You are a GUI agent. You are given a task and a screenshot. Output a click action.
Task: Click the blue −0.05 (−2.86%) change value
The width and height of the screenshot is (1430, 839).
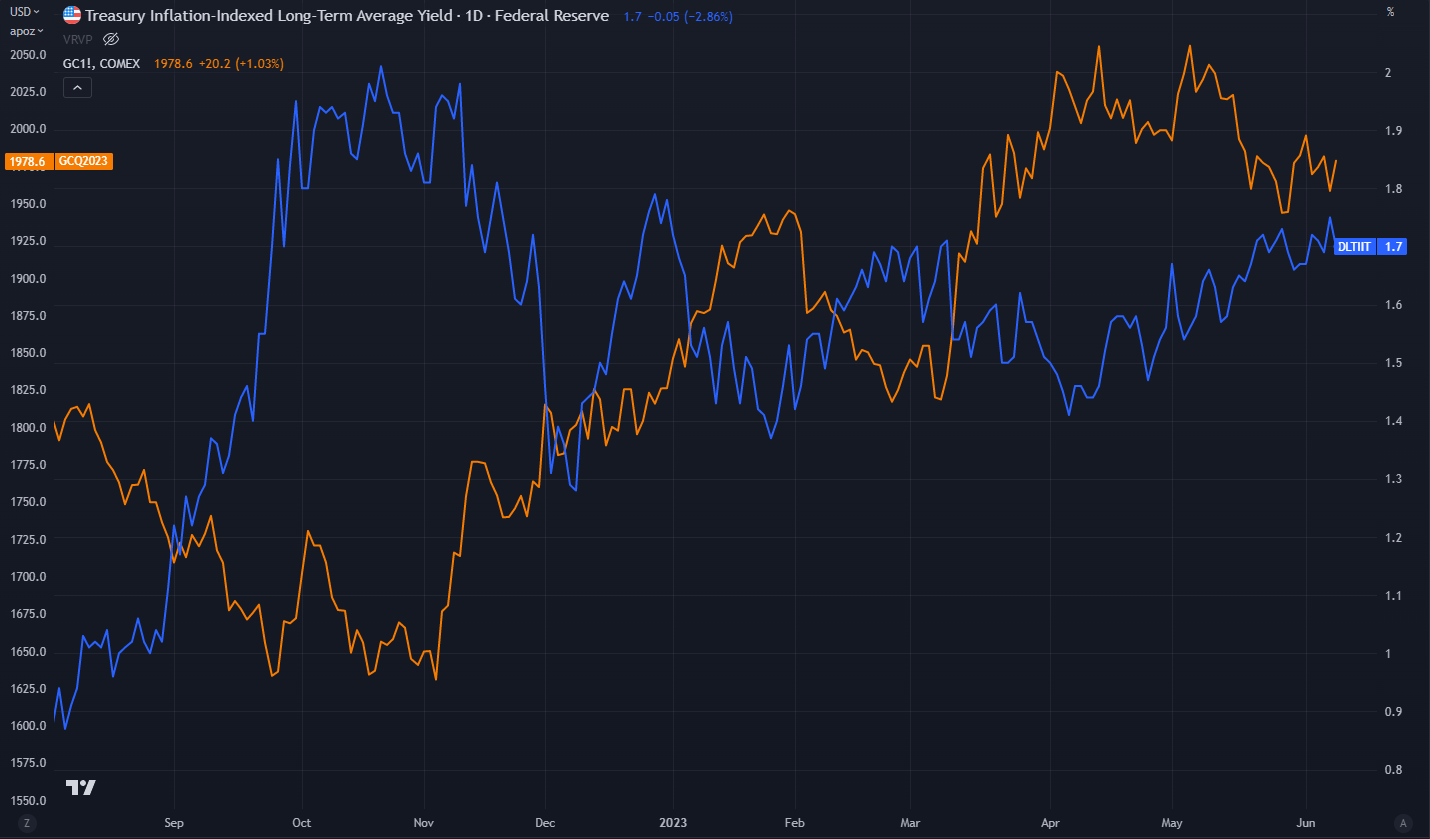pyautogui.click(x=689, y=17)
